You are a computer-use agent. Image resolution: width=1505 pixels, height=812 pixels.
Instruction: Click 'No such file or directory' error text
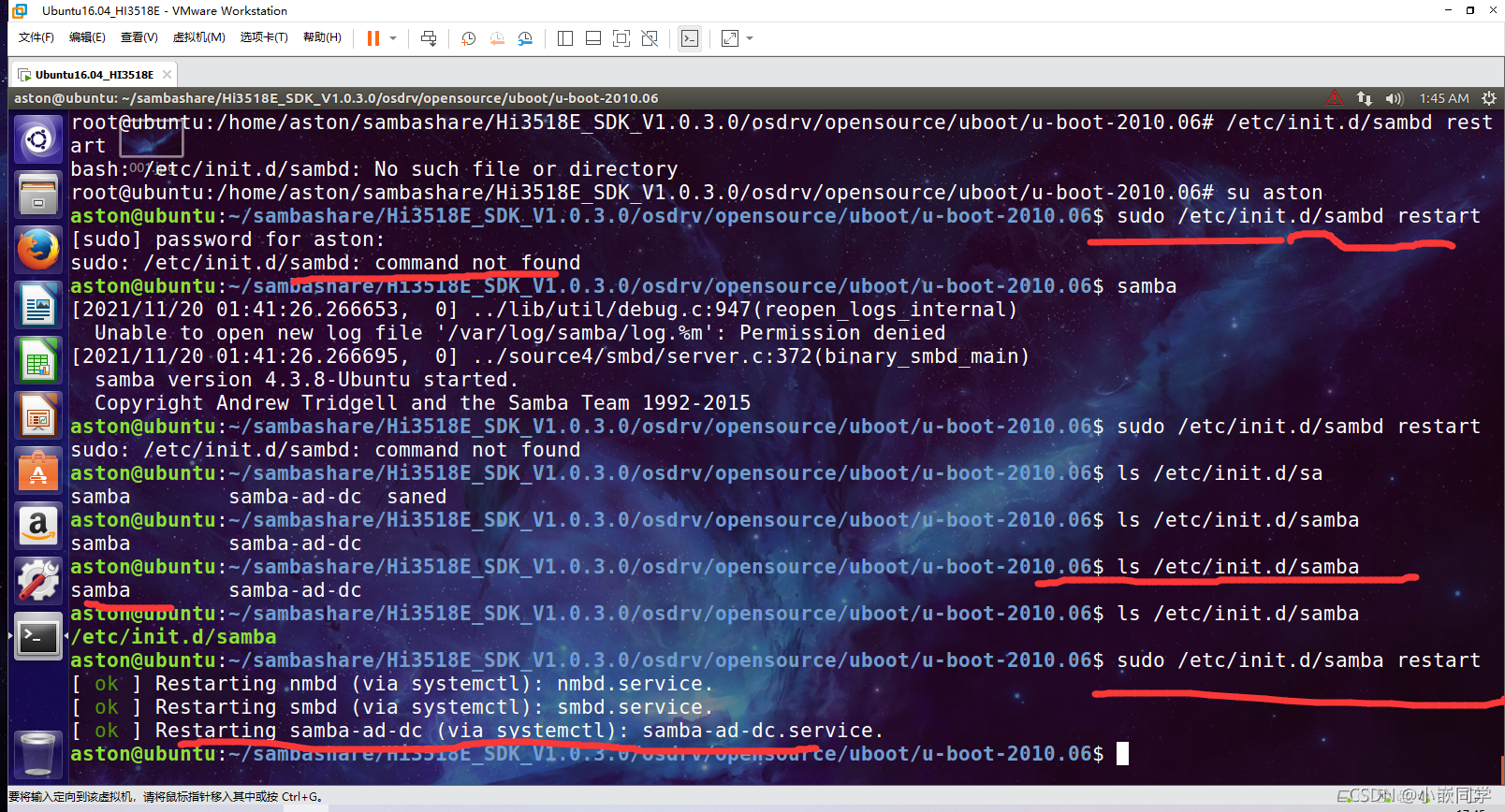tap(526, 169)
